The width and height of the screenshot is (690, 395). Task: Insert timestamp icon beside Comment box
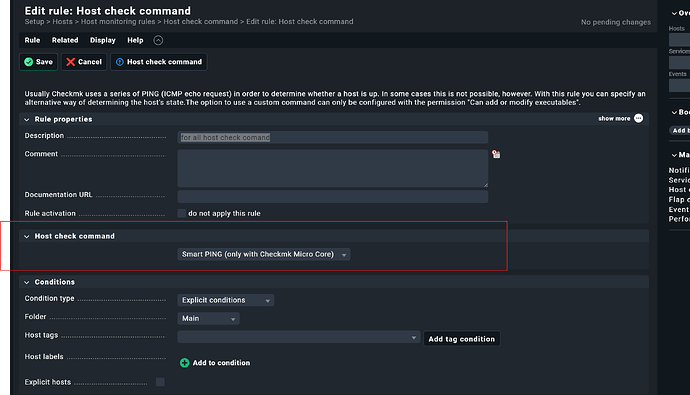[x=496, y=154]
